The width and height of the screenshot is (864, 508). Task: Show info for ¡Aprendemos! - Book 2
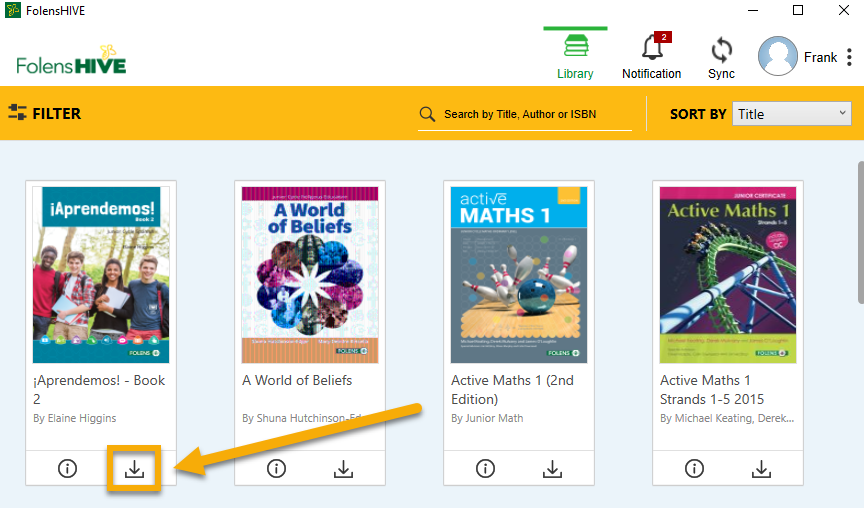tap(67, 468)
